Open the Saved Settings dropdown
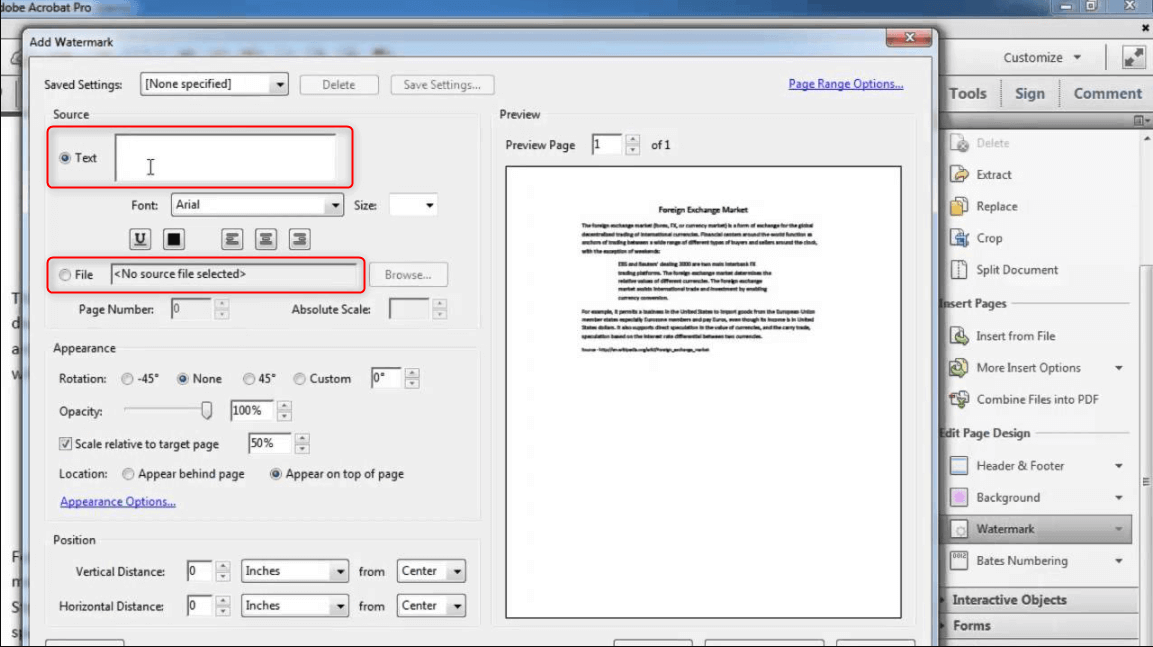 [x=214, y=84]
